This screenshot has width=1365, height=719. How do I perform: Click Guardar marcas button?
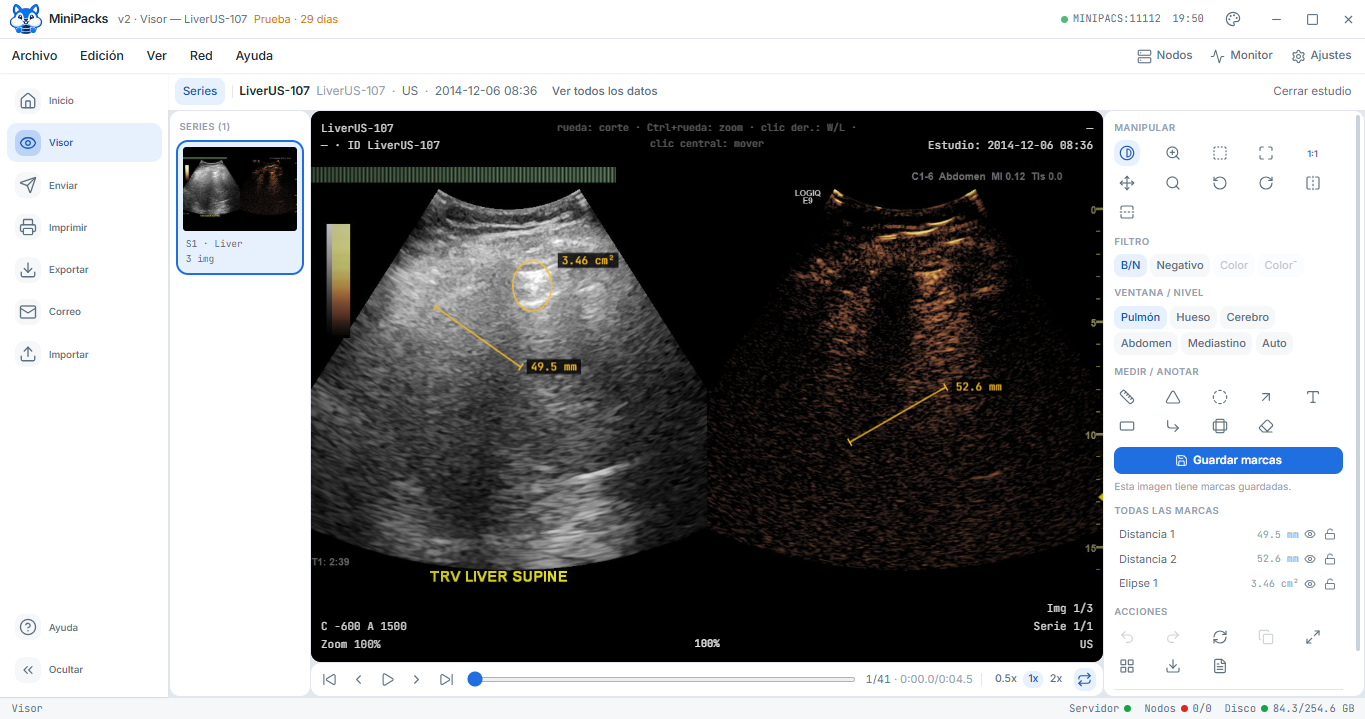pos(1228,460)
